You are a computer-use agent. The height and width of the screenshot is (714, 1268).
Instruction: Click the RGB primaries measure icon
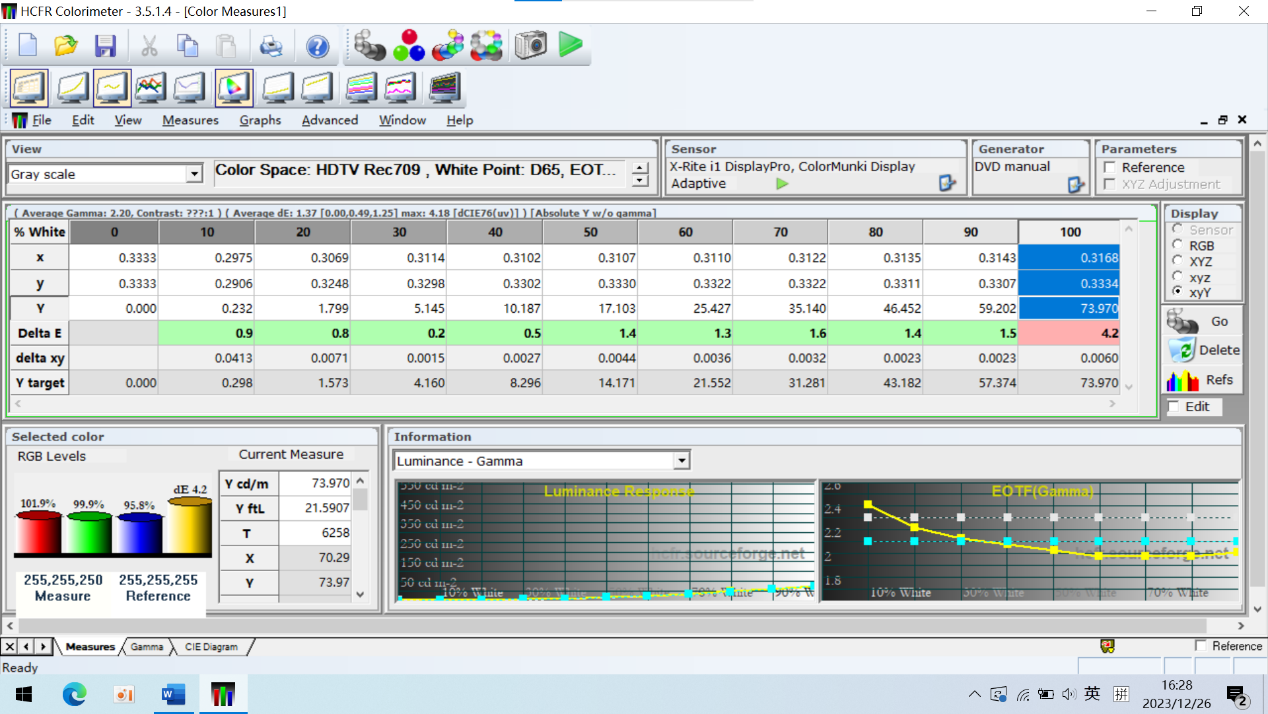pos(408,46)
